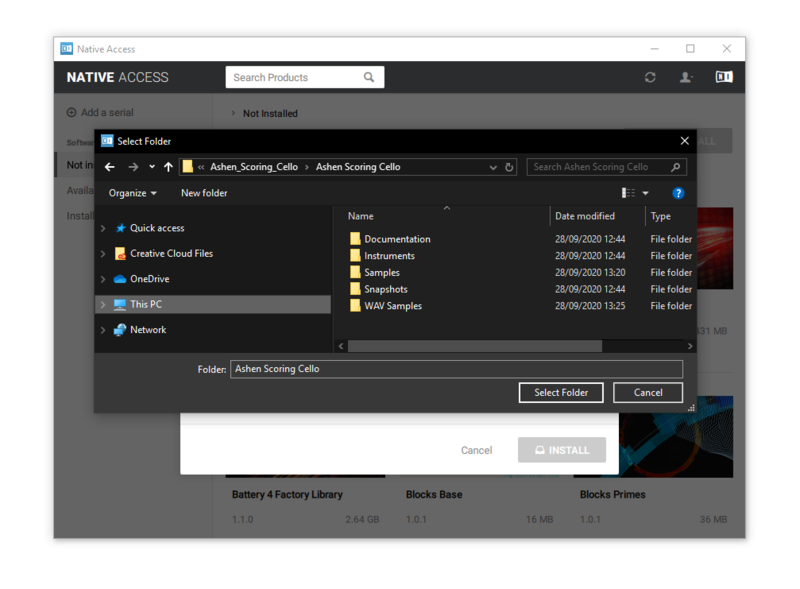The image size is (800, 589).
Task: Click the Not Installed heading chevron
Action: click(x=233, y=113)
